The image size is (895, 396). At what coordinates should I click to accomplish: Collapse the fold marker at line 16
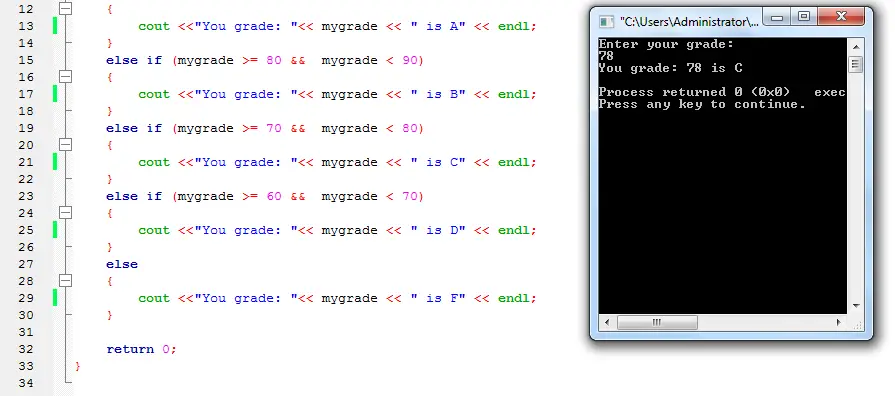66,76
